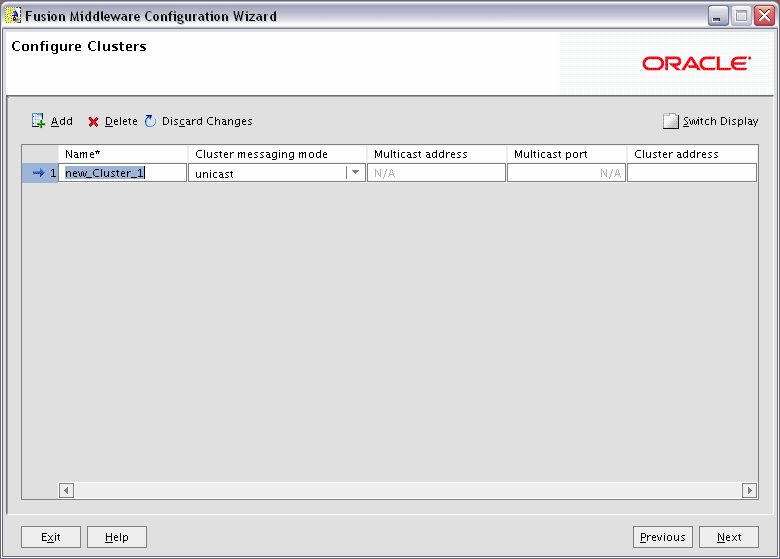Viewport: 780px width, 559px height.
Task: Open Cluster messaging mode dropdown arrow
Action: tap(355, 173)
